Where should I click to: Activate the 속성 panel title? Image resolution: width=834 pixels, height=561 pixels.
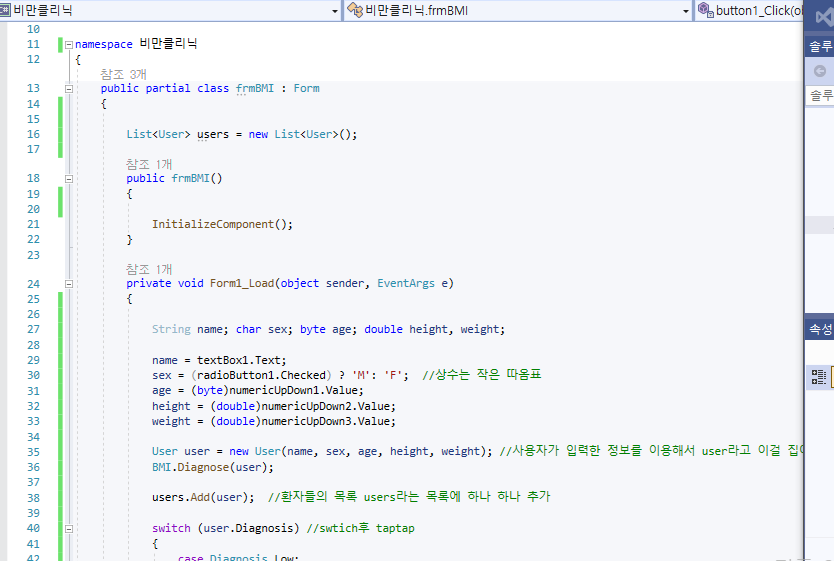click(x=820, y=329)
